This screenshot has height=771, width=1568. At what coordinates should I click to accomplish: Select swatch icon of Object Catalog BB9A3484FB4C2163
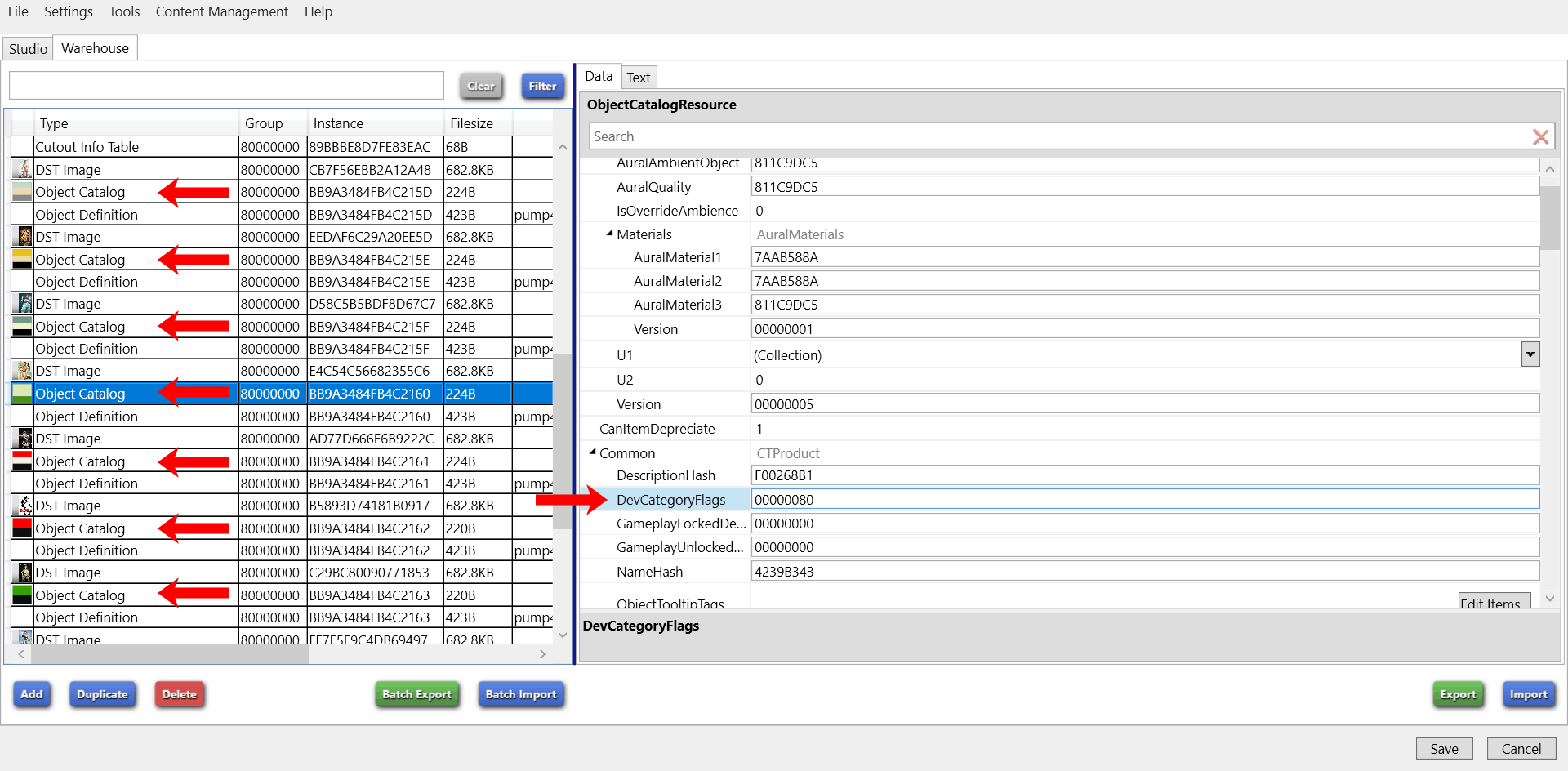click(23, 595)
